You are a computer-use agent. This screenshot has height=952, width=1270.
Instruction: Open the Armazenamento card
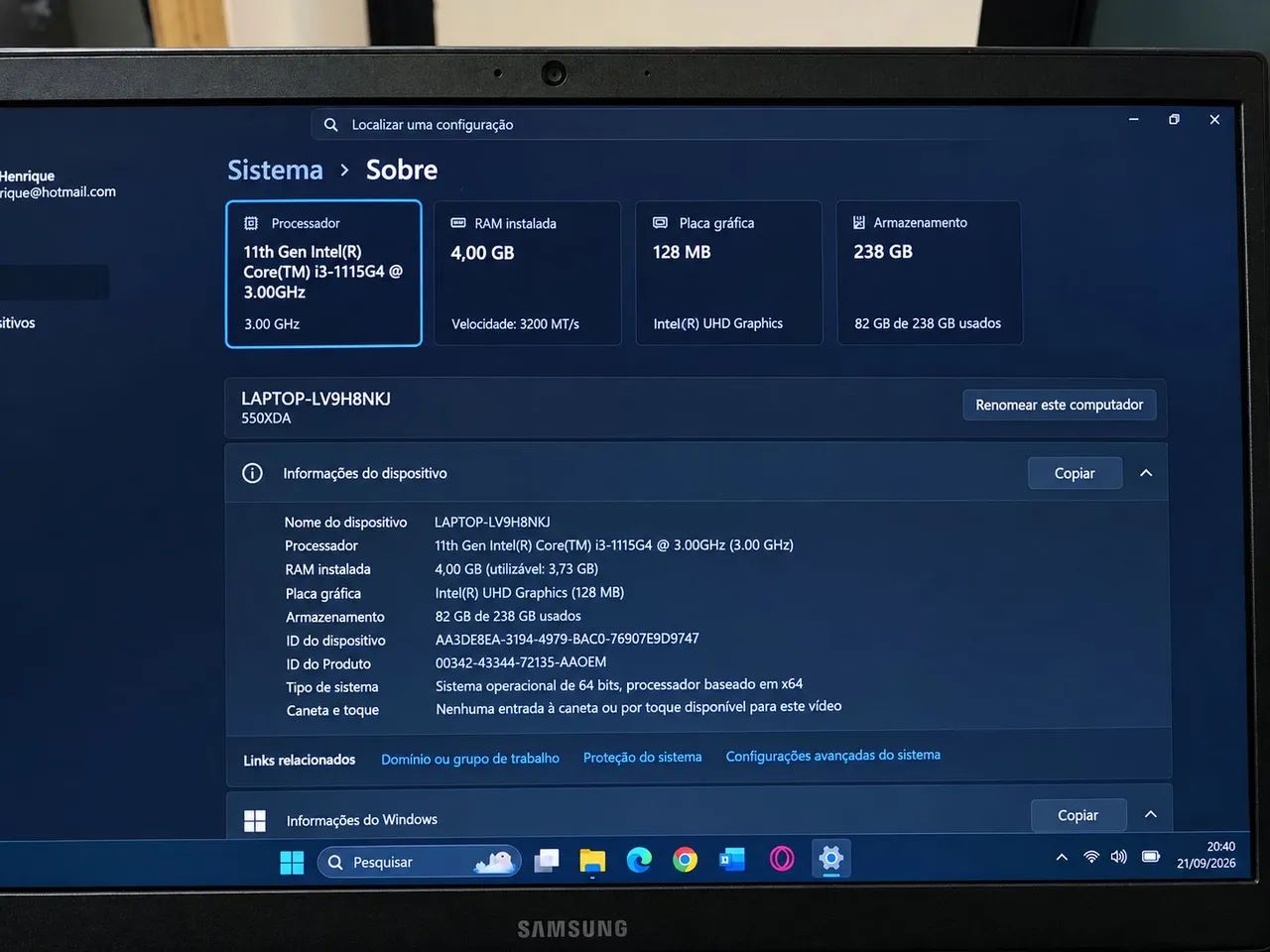930,273
